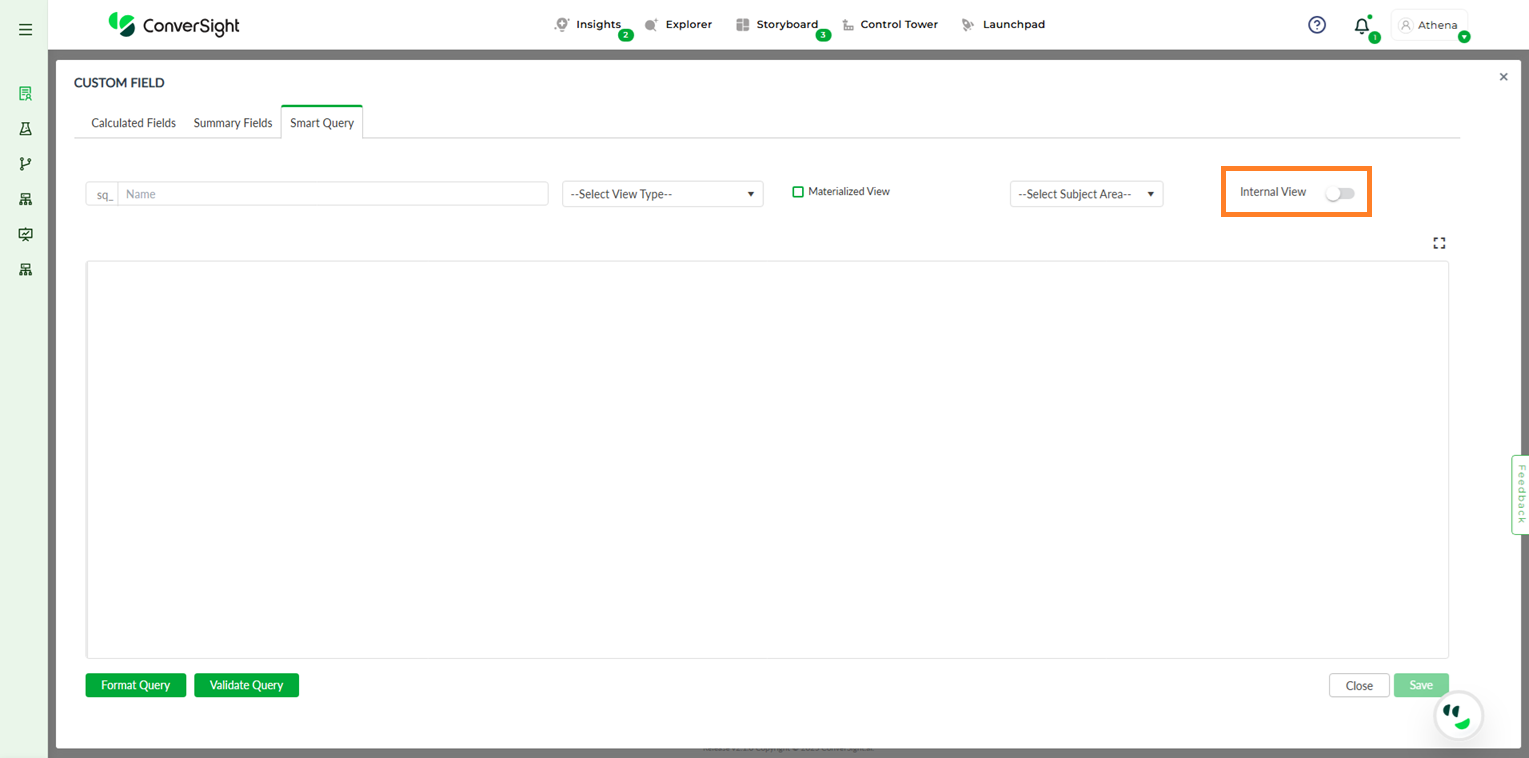Open the chat assistant bubble icon

click(x=1458, y=715)
